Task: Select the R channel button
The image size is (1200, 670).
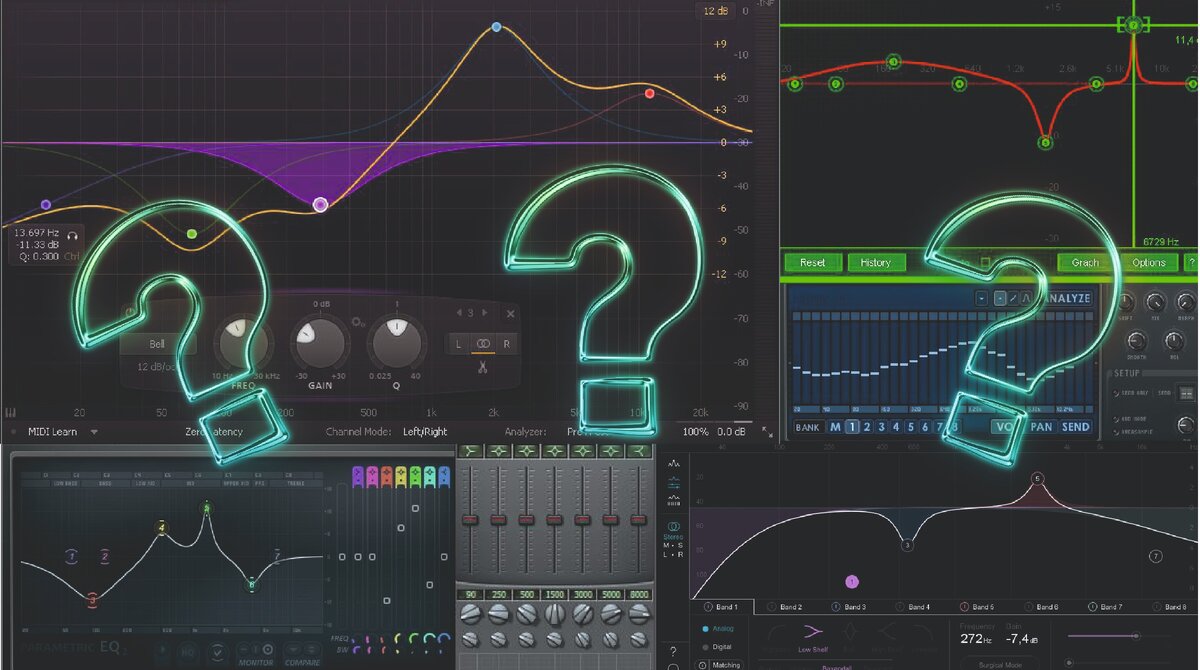Action: [506, 343]
